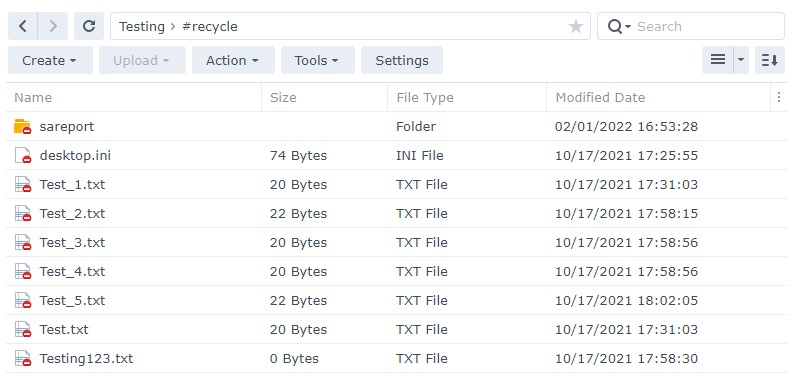This screenshot has width=793, height=378.
Task: Click the 10/17/2021 18:02:05 date cell
Action: tap(626, 301)
